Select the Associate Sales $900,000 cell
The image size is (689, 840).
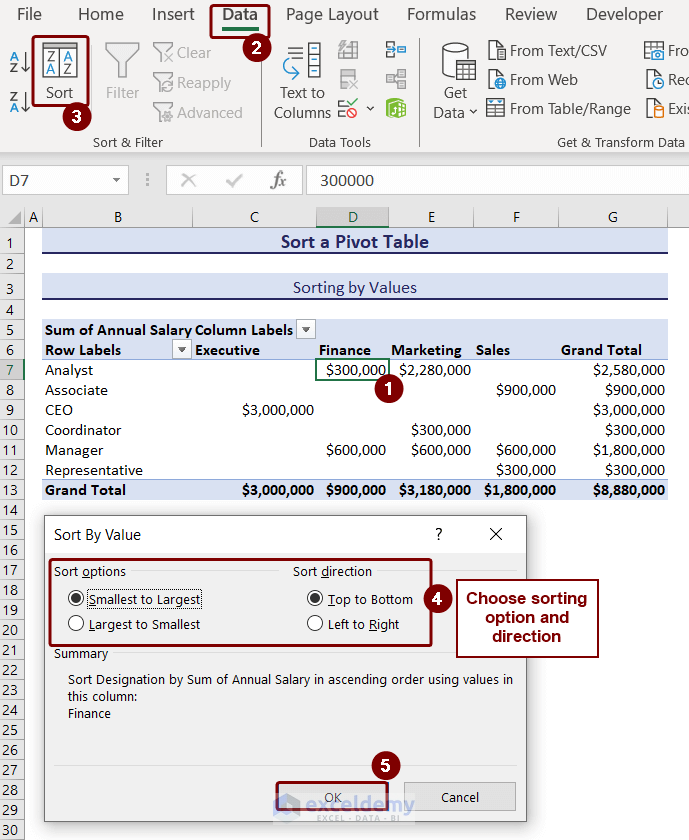[x=516, y=389]
